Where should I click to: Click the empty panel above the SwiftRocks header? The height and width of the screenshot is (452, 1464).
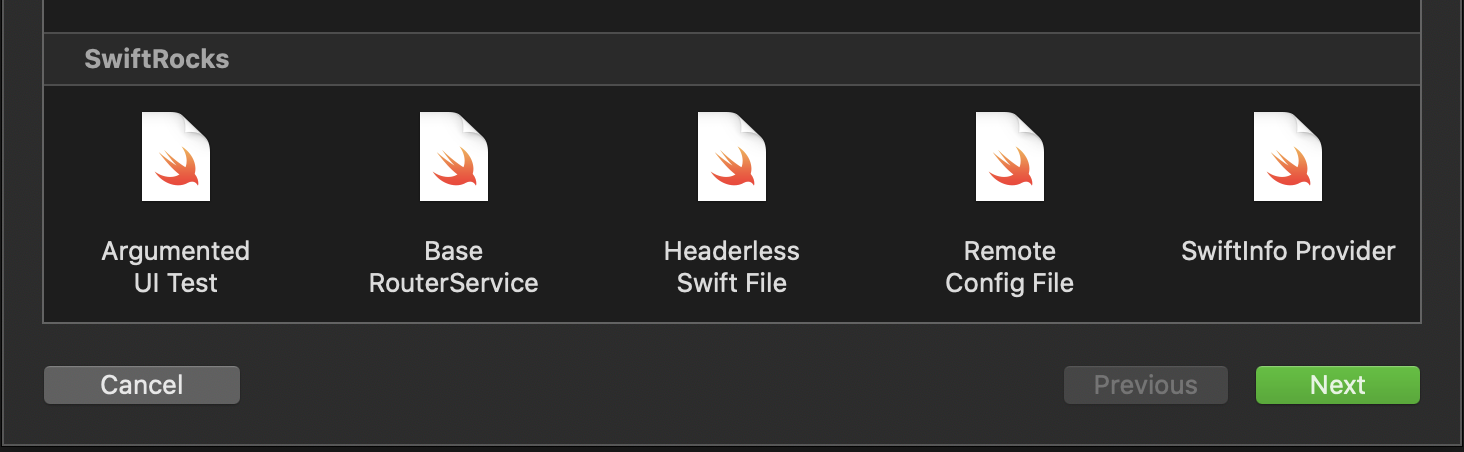click(732, 15)
